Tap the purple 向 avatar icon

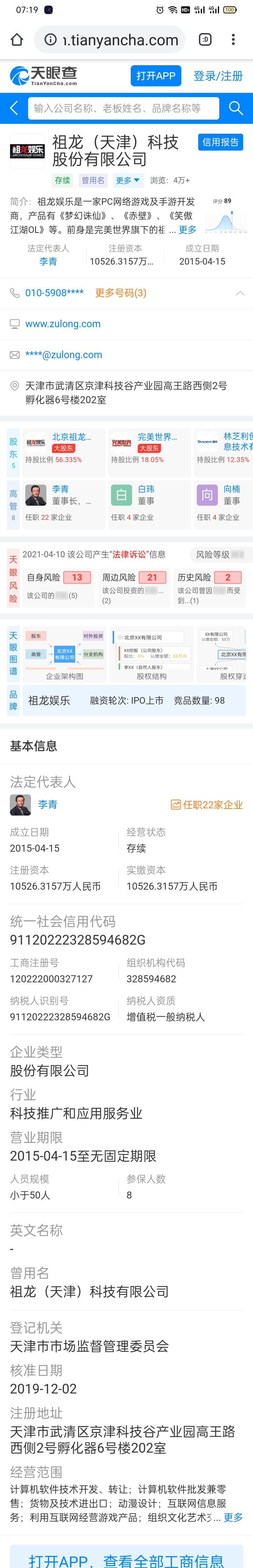click(207, 495)
